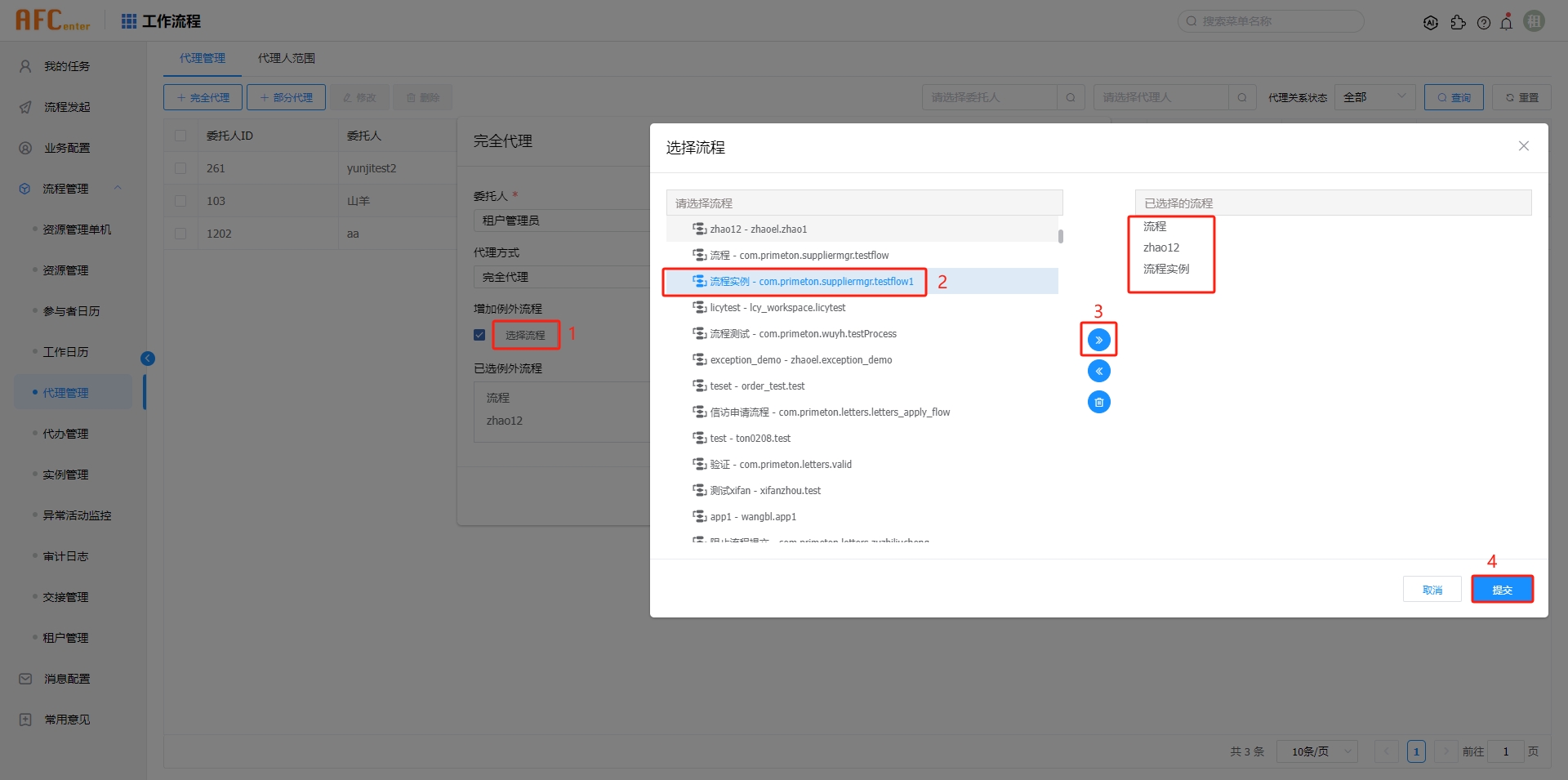Screen dimensions: 1568x780
Task: Select the checkbox for row 261 yunjitest2
Action: pyautogui.click(x=180, y=167)
